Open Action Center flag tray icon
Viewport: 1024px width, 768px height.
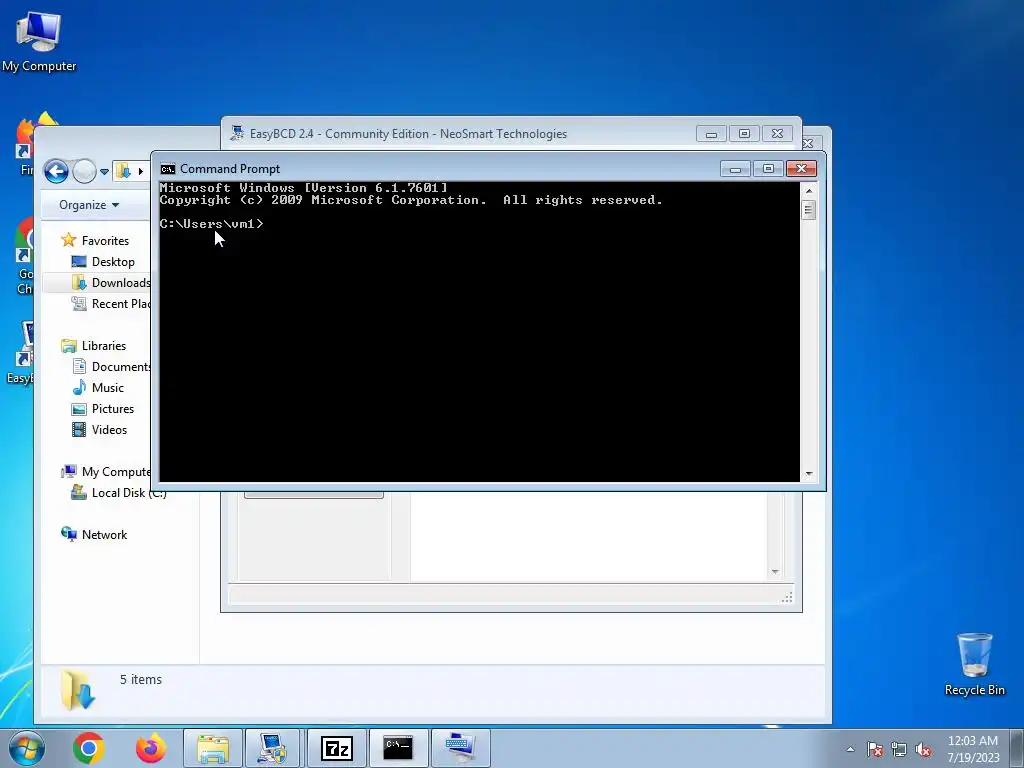pyautogui.click(x=875, y=749)
